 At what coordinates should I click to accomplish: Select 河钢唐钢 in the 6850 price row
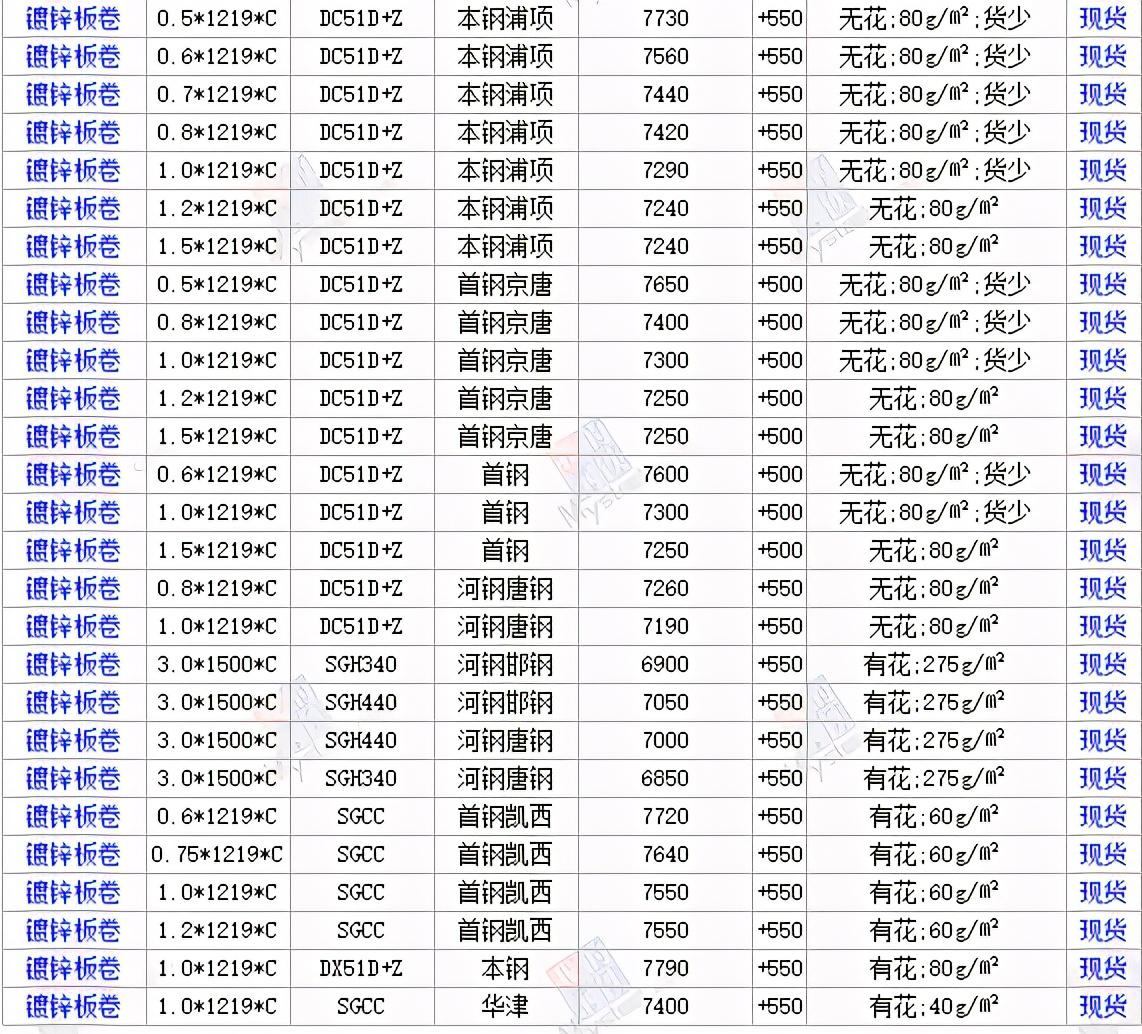click(505, 778)
